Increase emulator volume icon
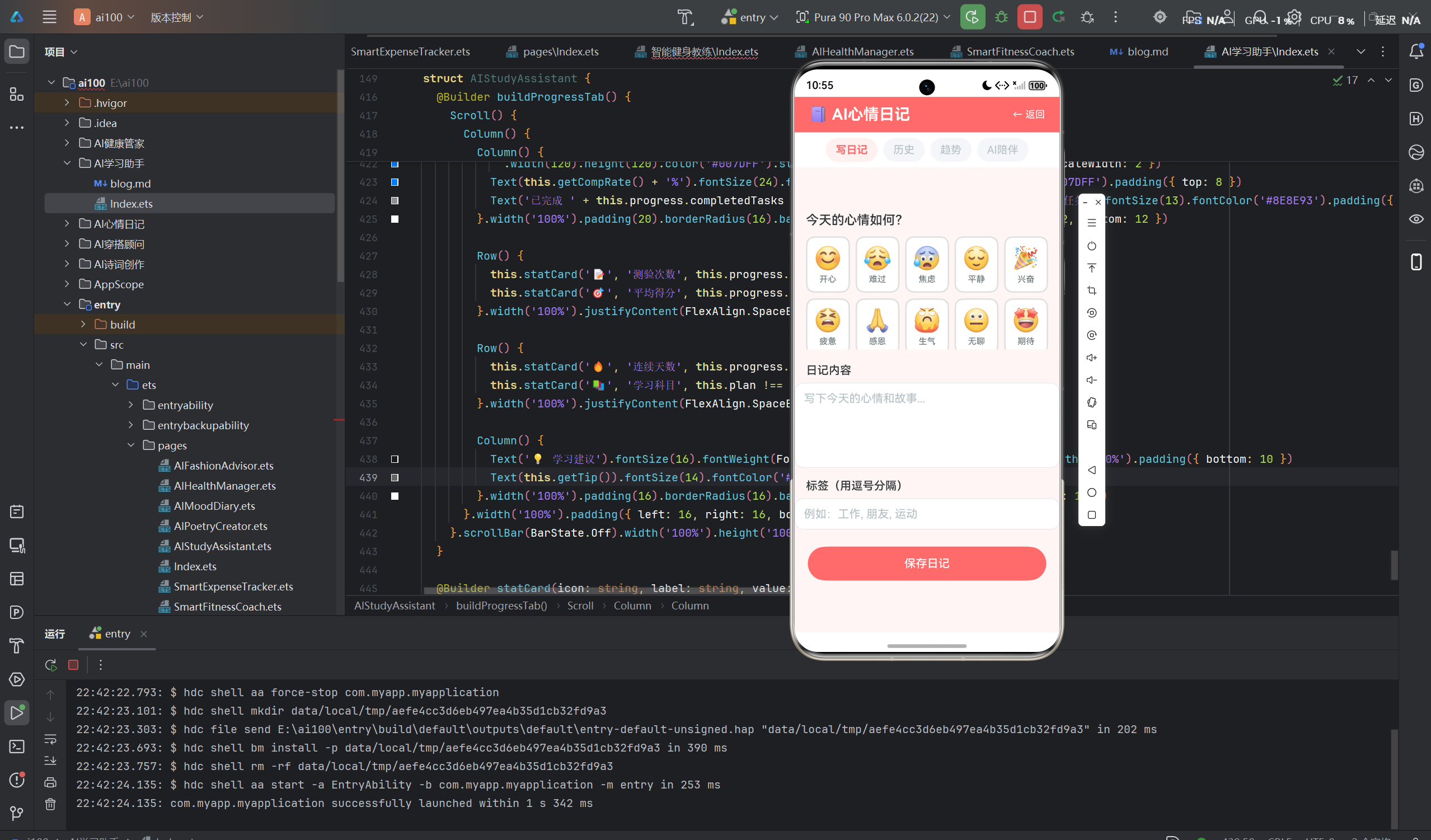The image size is (1431, 840). click(1091, 357)
